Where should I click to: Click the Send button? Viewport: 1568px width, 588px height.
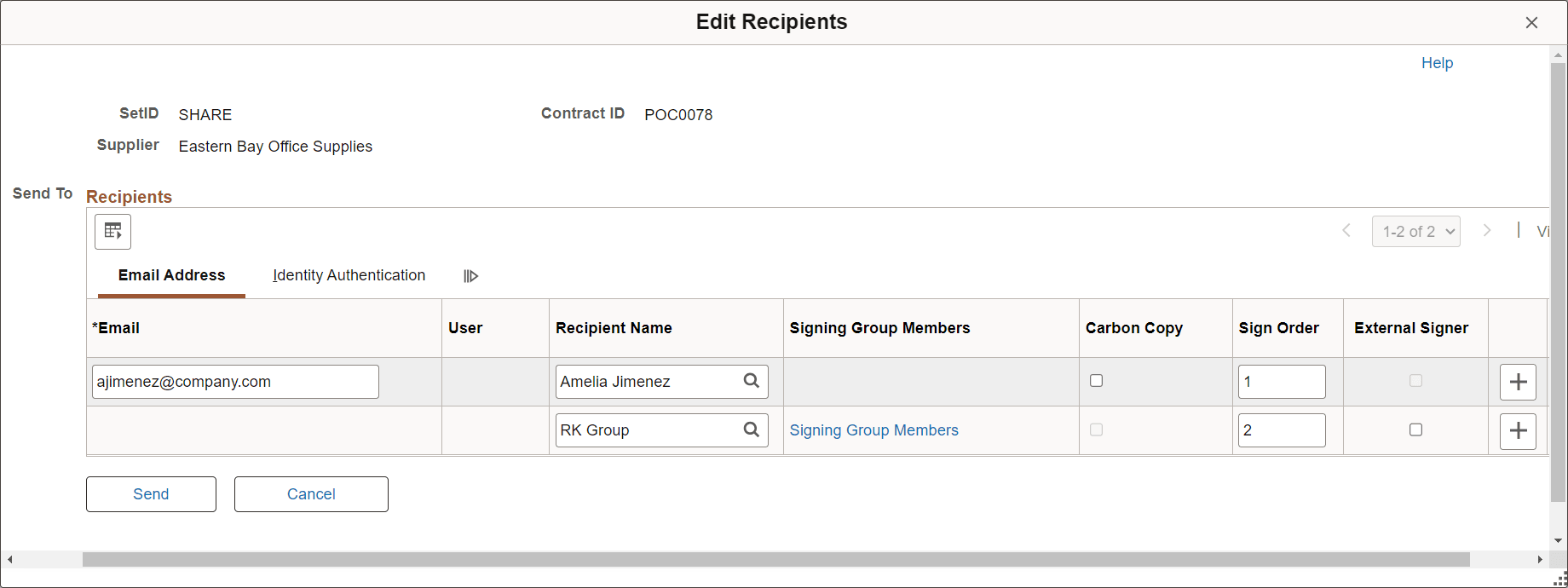pyautogui.click(x=151, y=493)
